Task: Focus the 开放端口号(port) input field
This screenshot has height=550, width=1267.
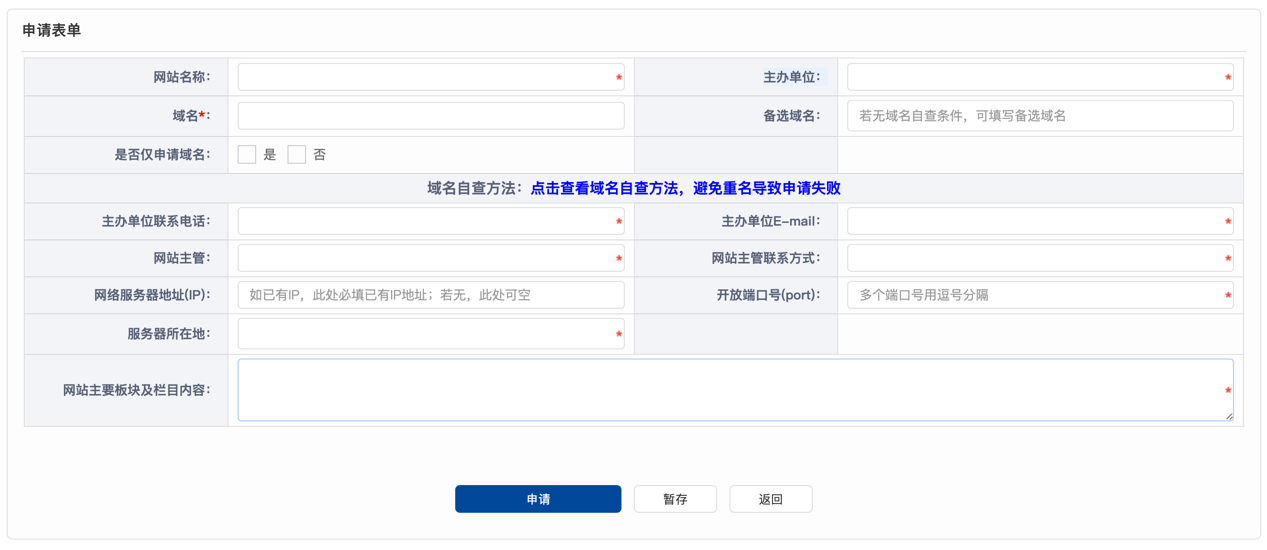Action: pyautogui.click(x=1039, y=295)
